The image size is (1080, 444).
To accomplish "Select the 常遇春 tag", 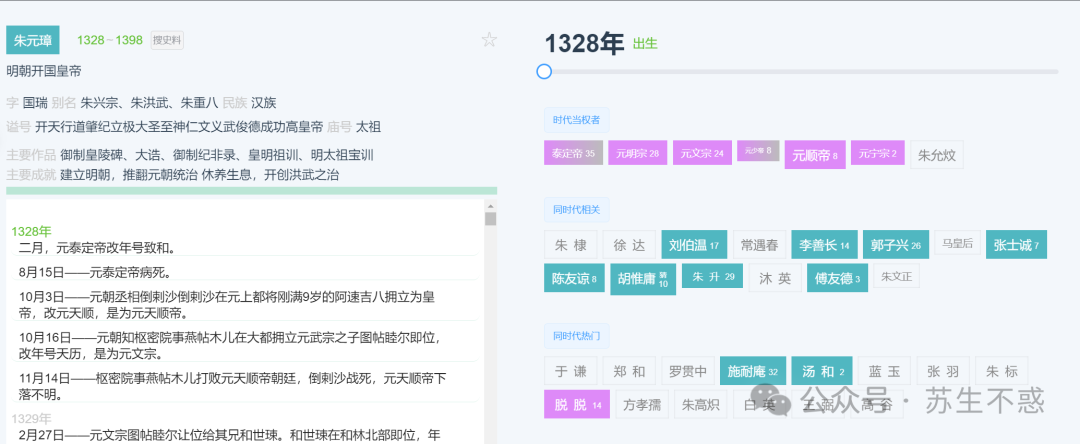I will coord(760,244).
